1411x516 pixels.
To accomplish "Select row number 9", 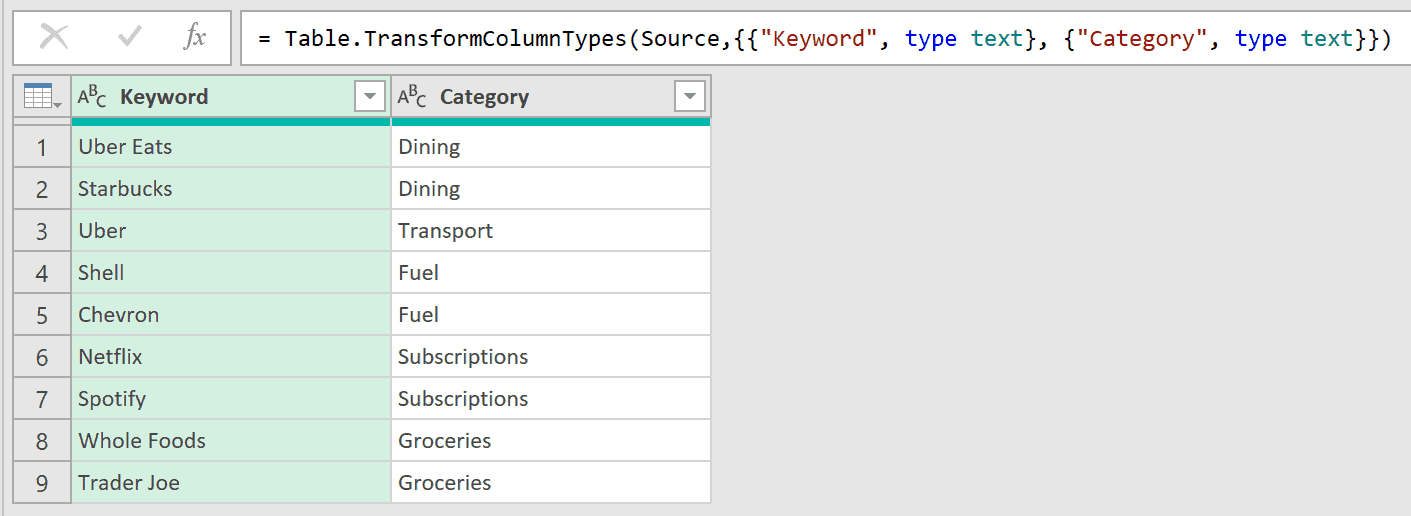I will [42, 483].
